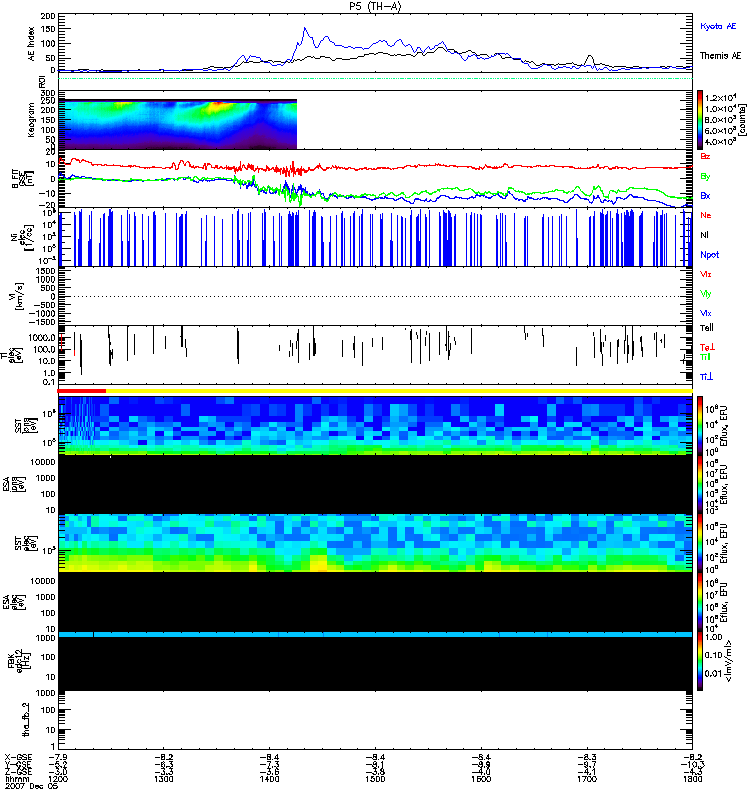Click the SST electron Eflux color bar
The width and height of the screenshot is (750, 800).
click(700, 543)
